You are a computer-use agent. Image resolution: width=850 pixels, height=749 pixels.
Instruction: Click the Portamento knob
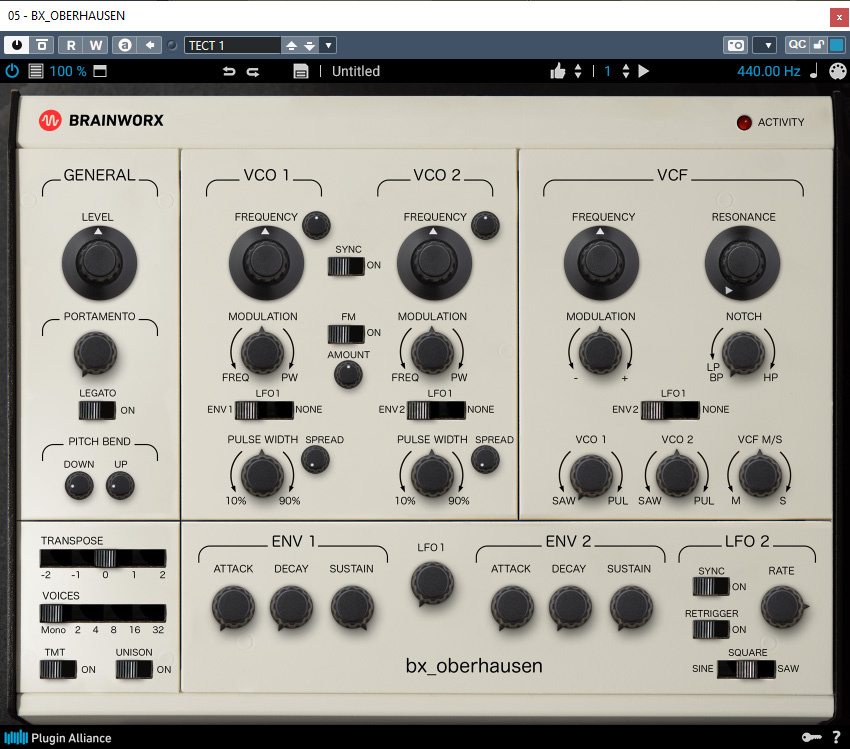pyautogui.click(x=95, y=354)
